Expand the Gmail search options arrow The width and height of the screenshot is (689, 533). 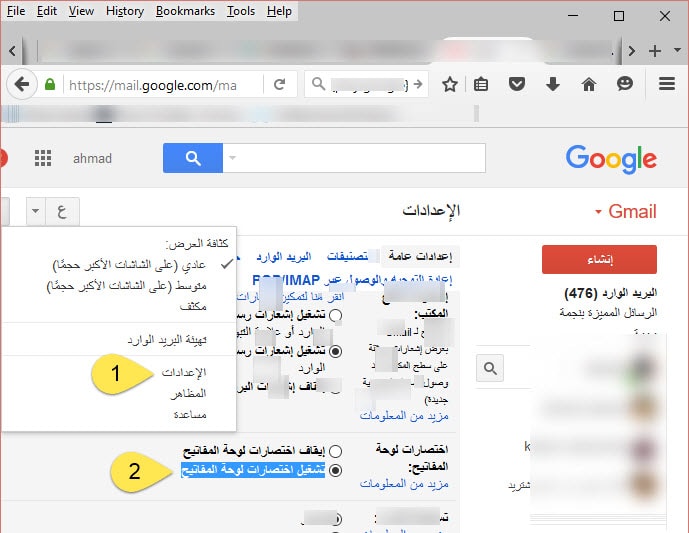coord(233,158)
